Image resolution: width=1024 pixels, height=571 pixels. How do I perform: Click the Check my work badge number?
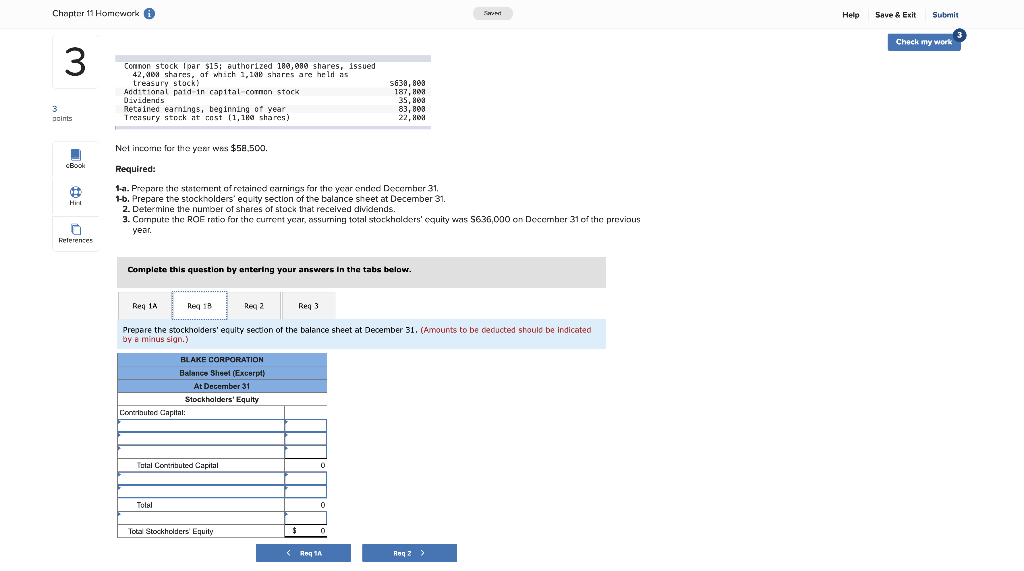pos(959,35)
